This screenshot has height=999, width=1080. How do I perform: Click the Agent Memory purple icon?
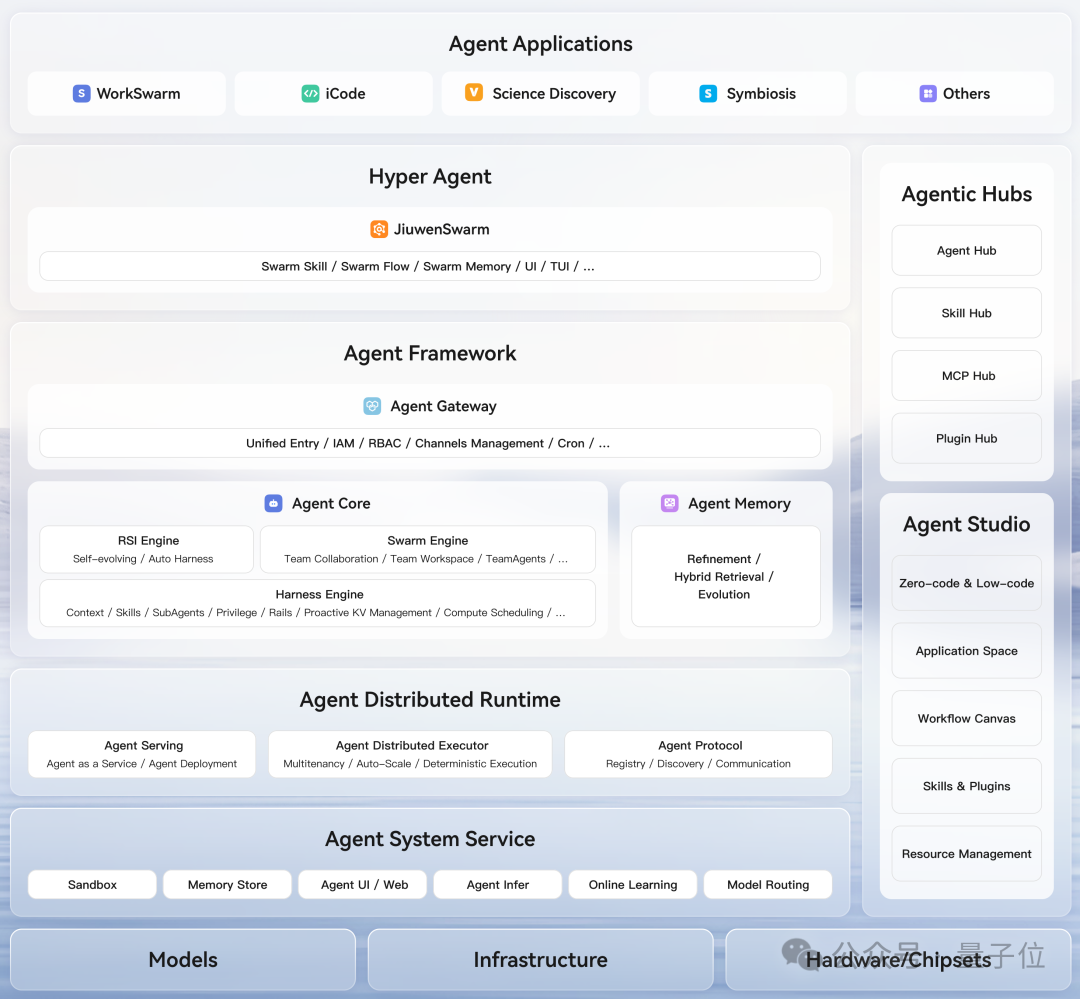(669, 503)
